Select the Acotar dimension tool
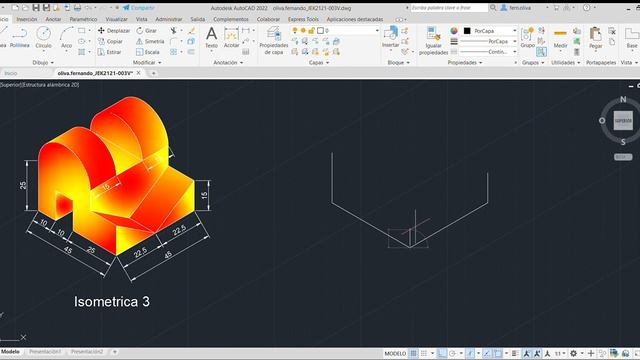 coord(231,38)
